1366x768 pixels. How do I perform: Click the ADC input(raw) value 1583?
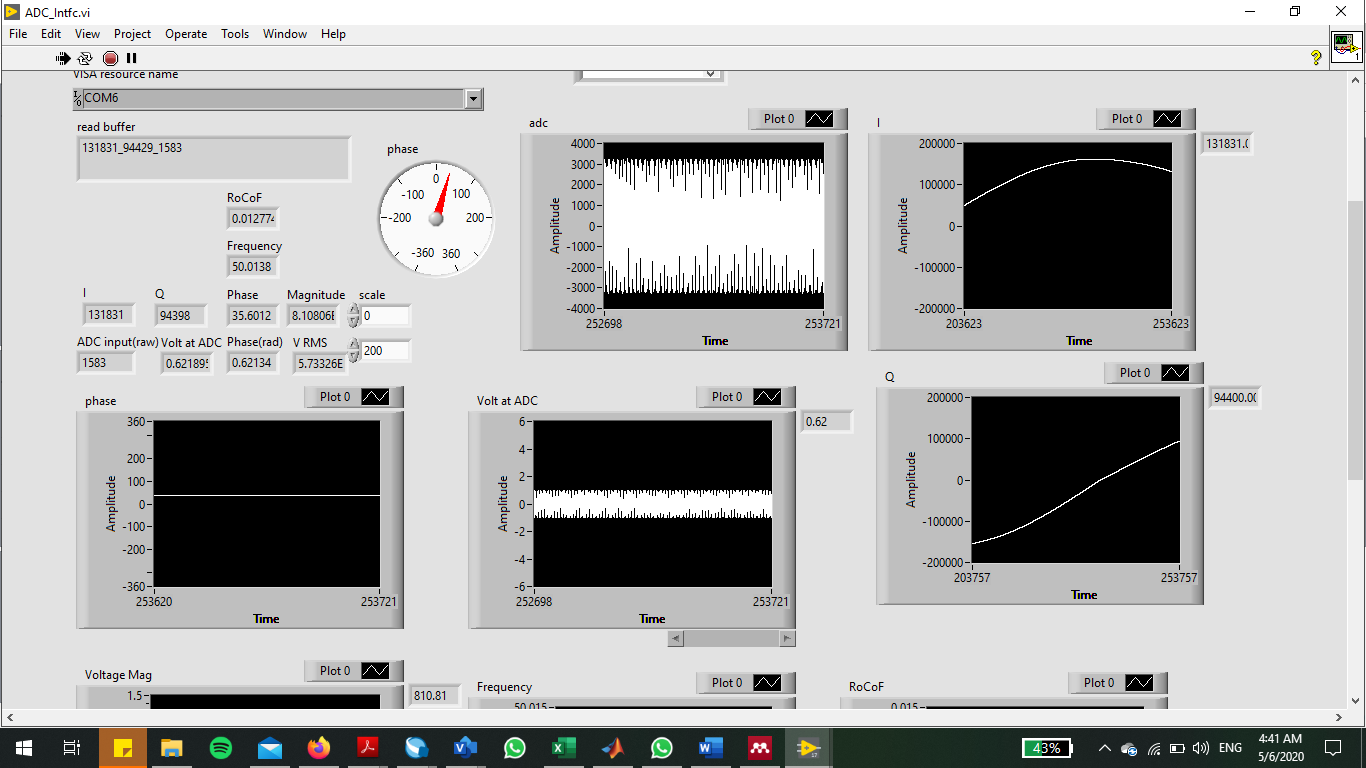[105, 362]
